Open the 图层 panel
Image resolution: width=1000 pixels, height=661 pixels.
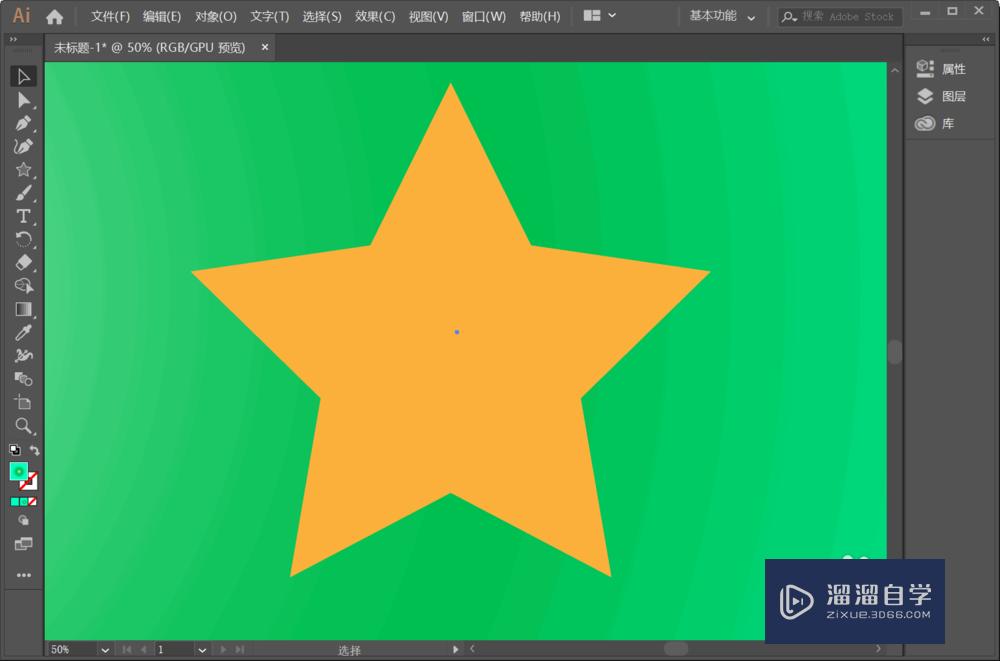tap(941, 96)
